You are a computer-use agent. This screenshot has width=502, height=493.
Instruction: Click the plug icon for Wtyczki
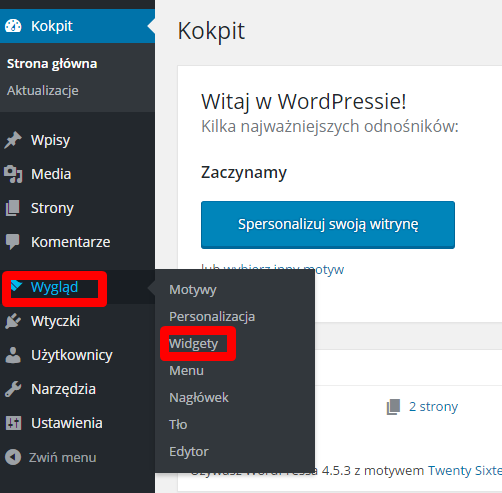click(x=13, y=321)
